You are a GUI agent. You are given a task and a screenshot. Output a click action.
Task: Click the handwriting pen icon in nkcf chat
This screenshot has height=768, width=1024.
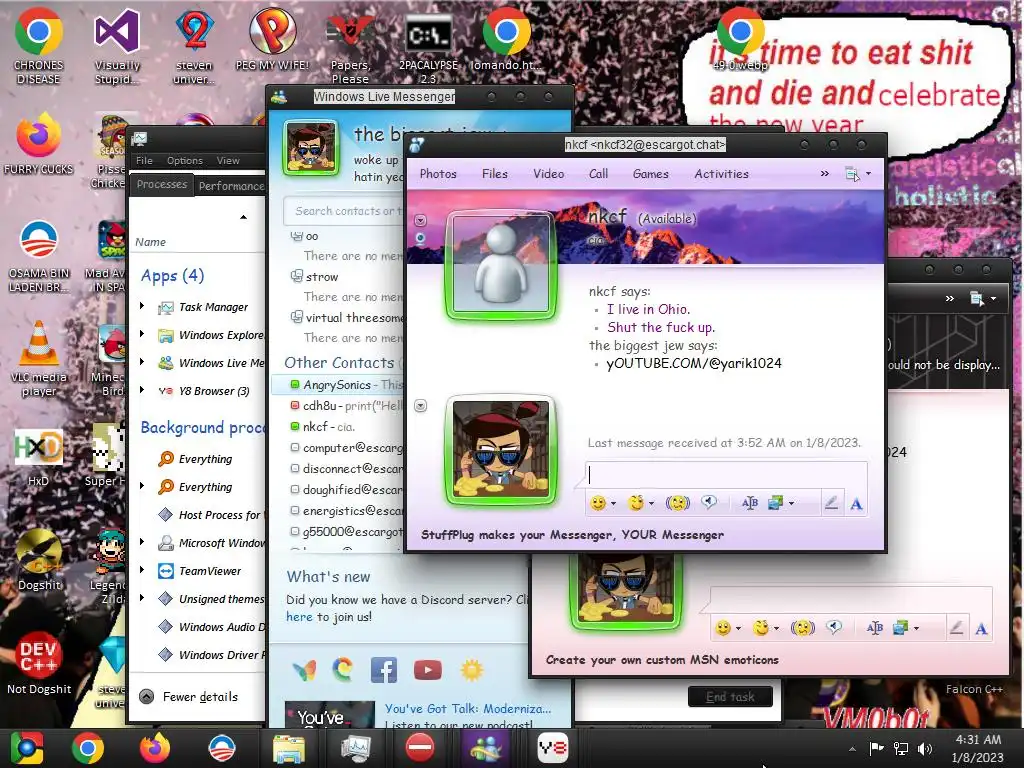click(831, 503)
